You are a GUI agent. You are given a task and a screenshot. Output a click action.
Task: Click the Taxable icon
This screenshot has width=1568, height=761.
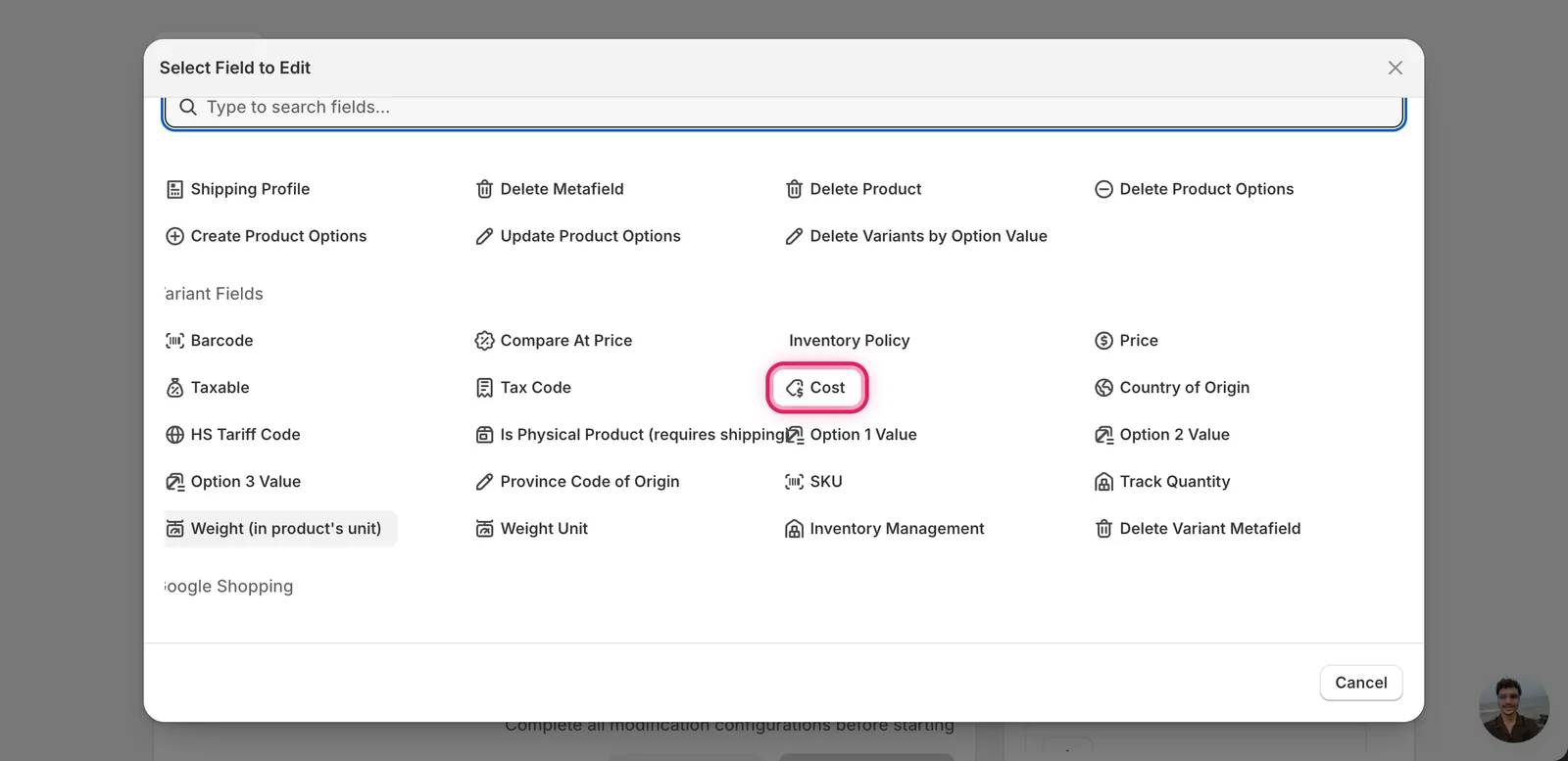tap(174, 388)
